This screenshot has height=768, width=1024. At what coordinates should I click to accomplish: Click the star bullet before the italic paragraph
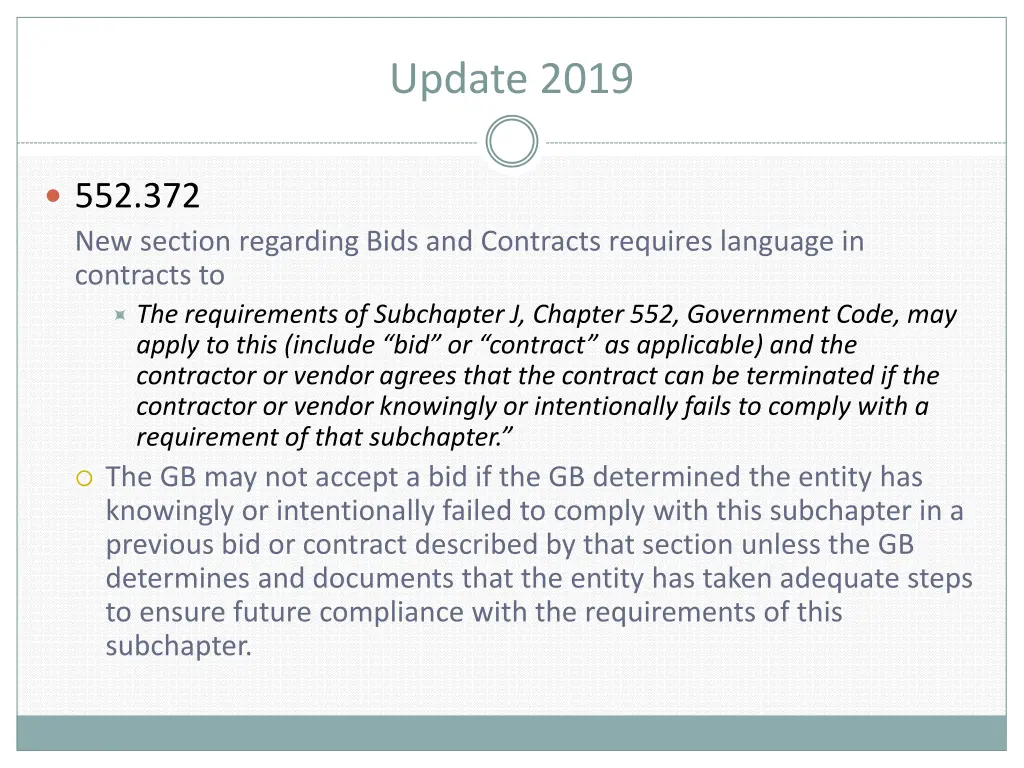click(x=120, y=315)
